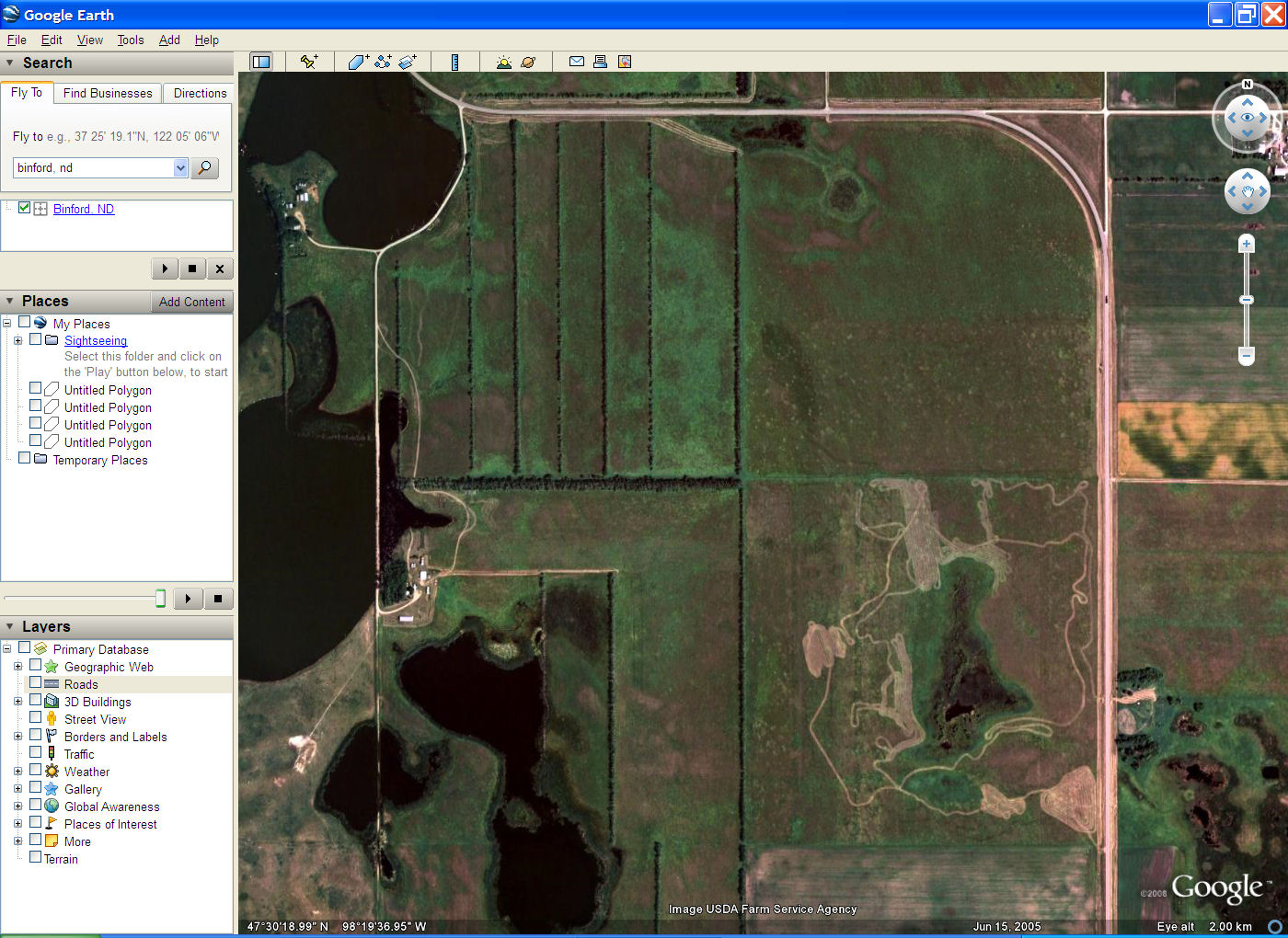The width and height of the screenshot is (1288, 938).
Task: Open the Help menu
Action: click(x=207, y=40)
